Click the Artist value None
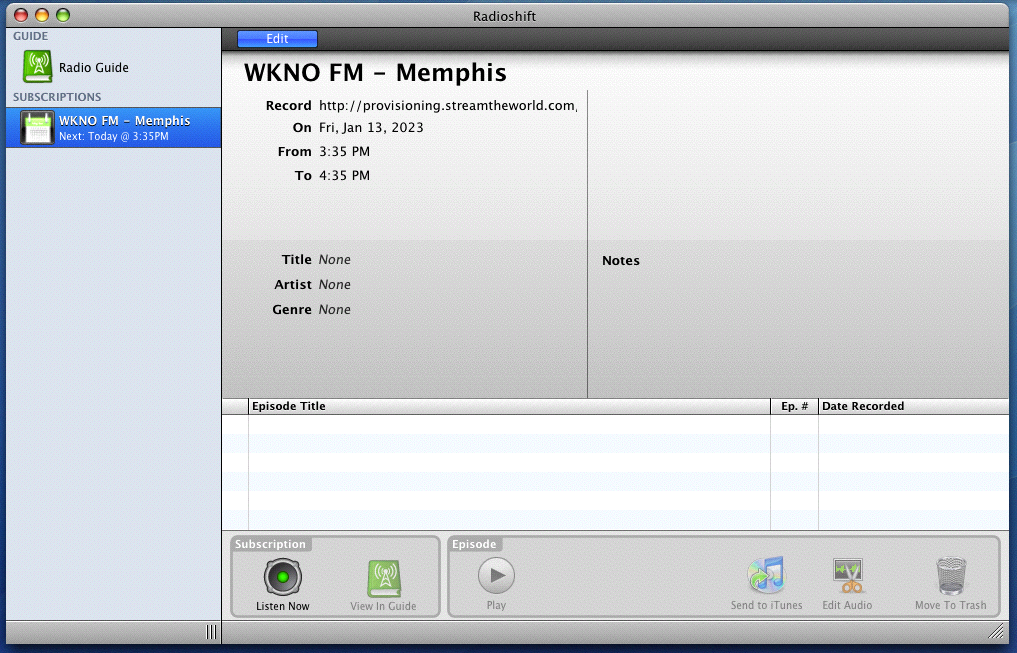The height and width of the screenshot is (653, 1017). [335, 285]
